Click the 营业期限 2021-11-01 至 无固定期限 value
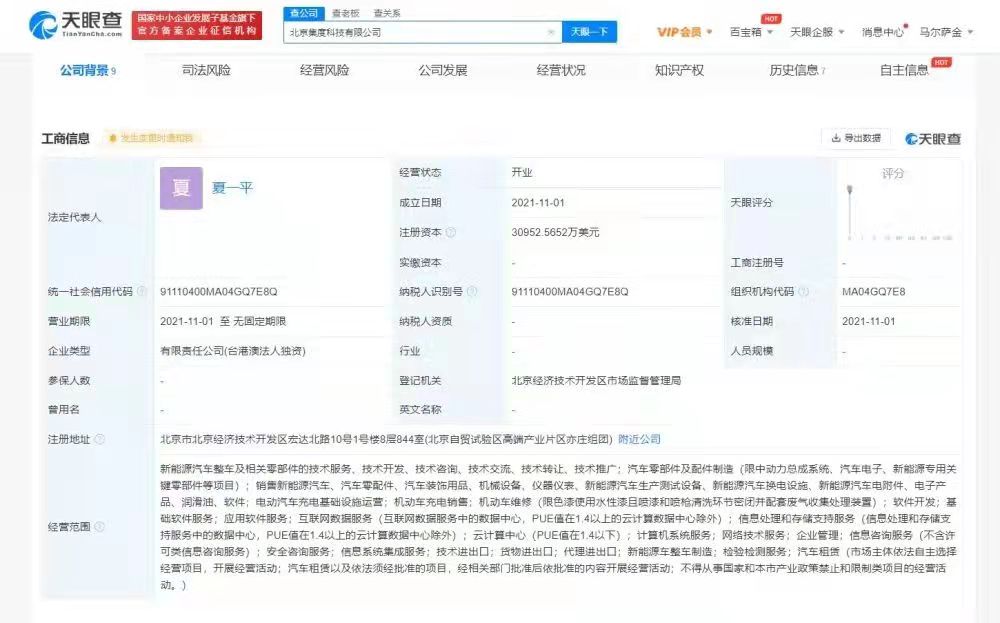Image resolution: width=1000 pixels, height=623 pixels. [223, 321]
